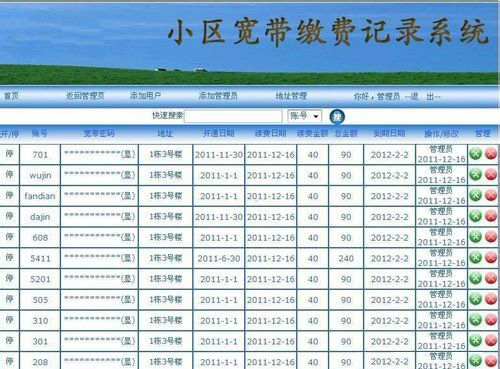Open 地址管理 in the navigation bar
Screen dimensions: 500x369
(x=291, y=96)
